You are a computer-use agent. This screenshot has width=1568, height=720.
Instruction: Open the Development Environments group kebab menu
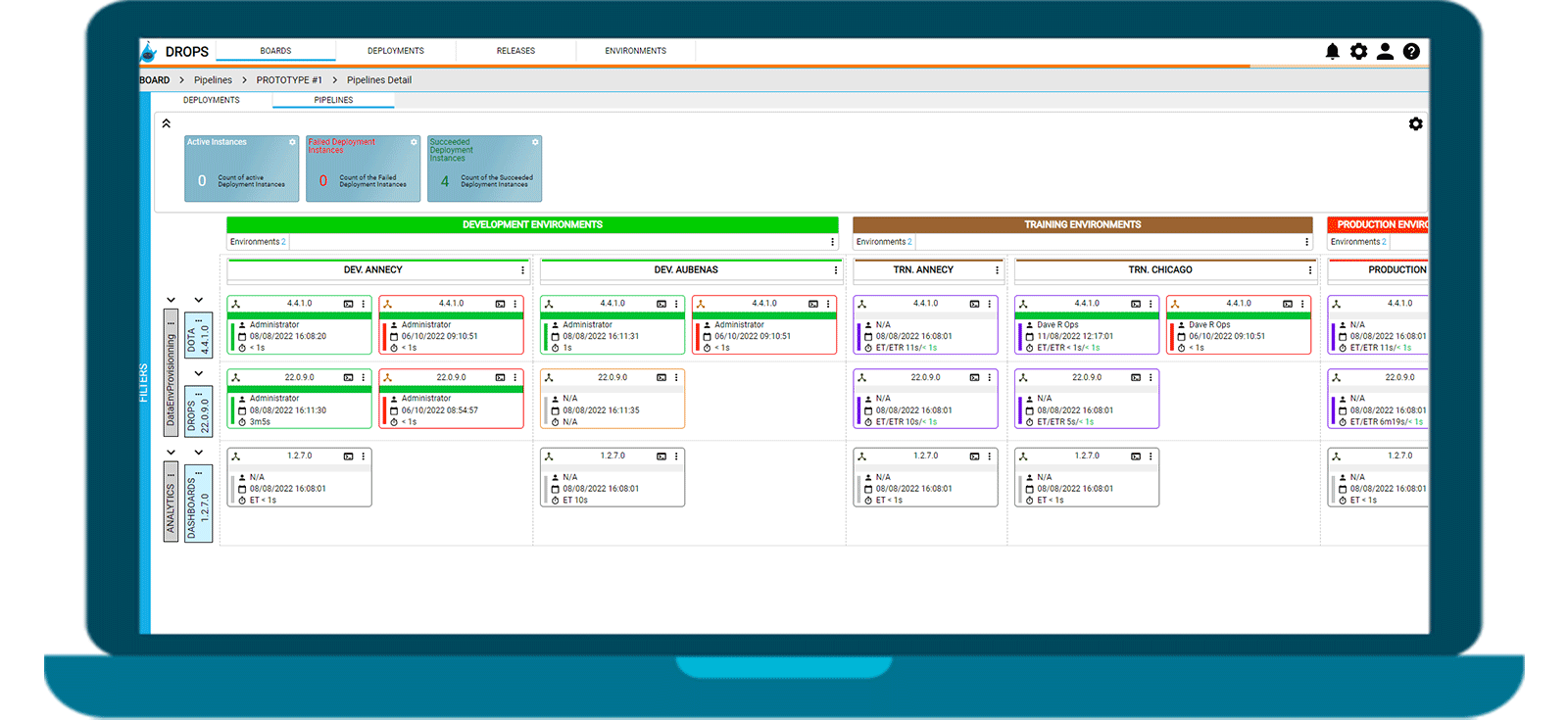(x=833, y=242)
